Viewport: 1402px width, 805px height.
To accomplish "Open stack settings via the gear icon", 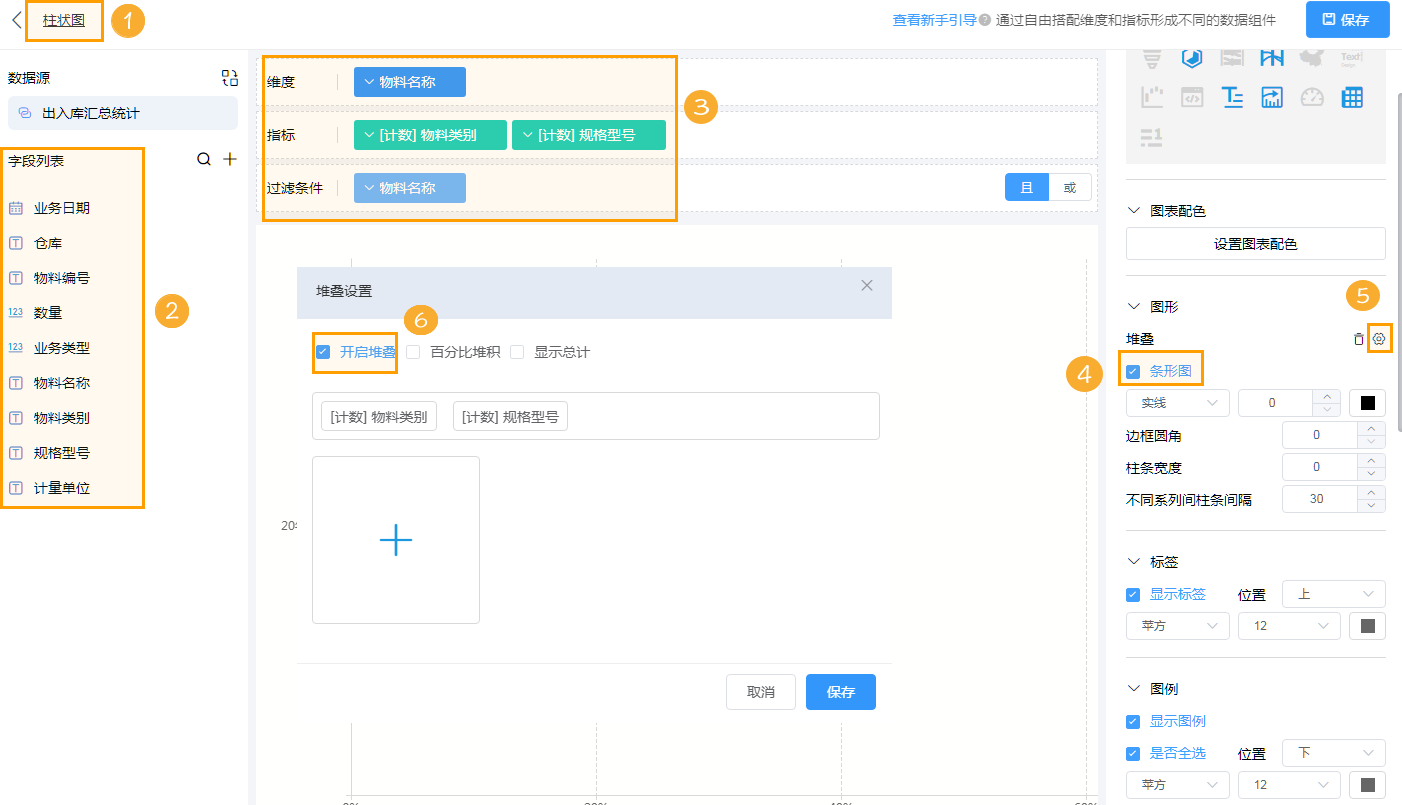I will (1380, 338).
